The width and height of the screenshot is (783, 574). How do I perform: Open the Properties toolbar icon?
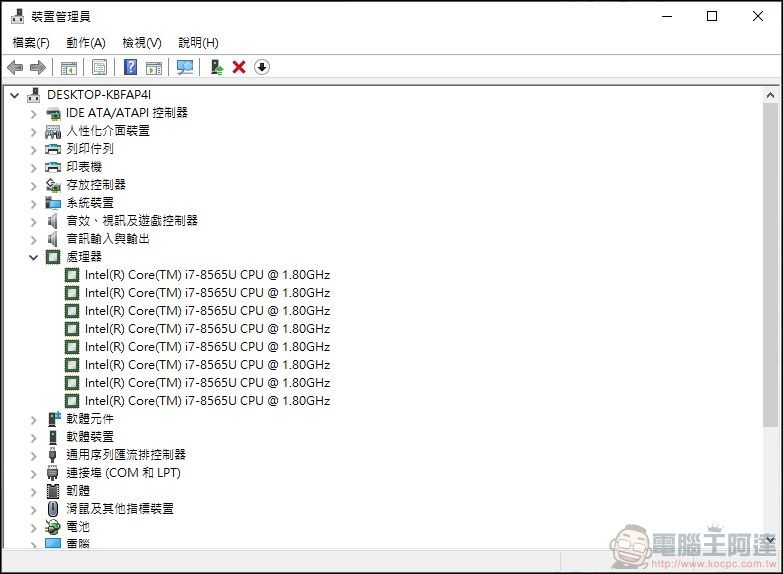pyautogui.click(x=99, y=67)
